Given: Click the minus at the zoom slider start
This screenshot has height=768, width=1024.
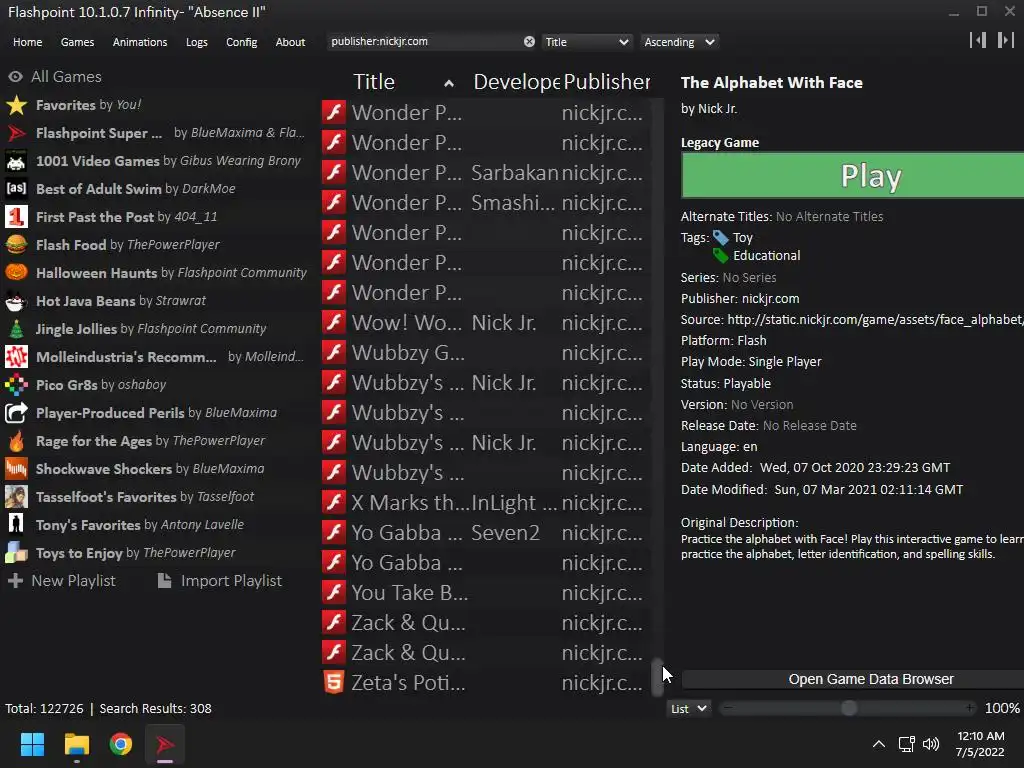Looking at the screenshot, I should tap(728, 708).
